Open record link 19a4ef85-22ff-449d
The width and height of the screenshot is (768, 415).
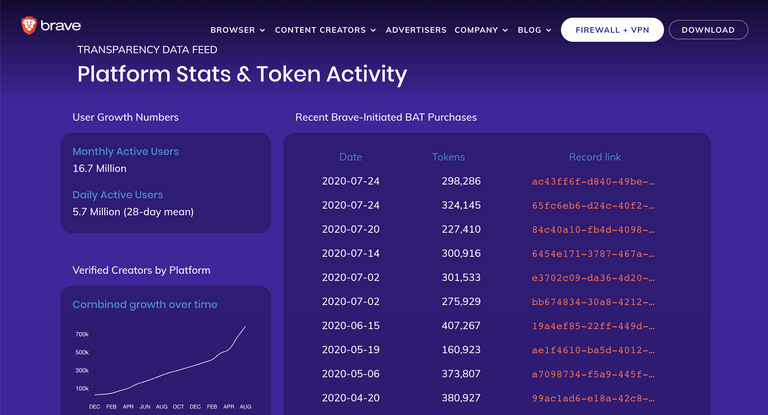(593, 326)
